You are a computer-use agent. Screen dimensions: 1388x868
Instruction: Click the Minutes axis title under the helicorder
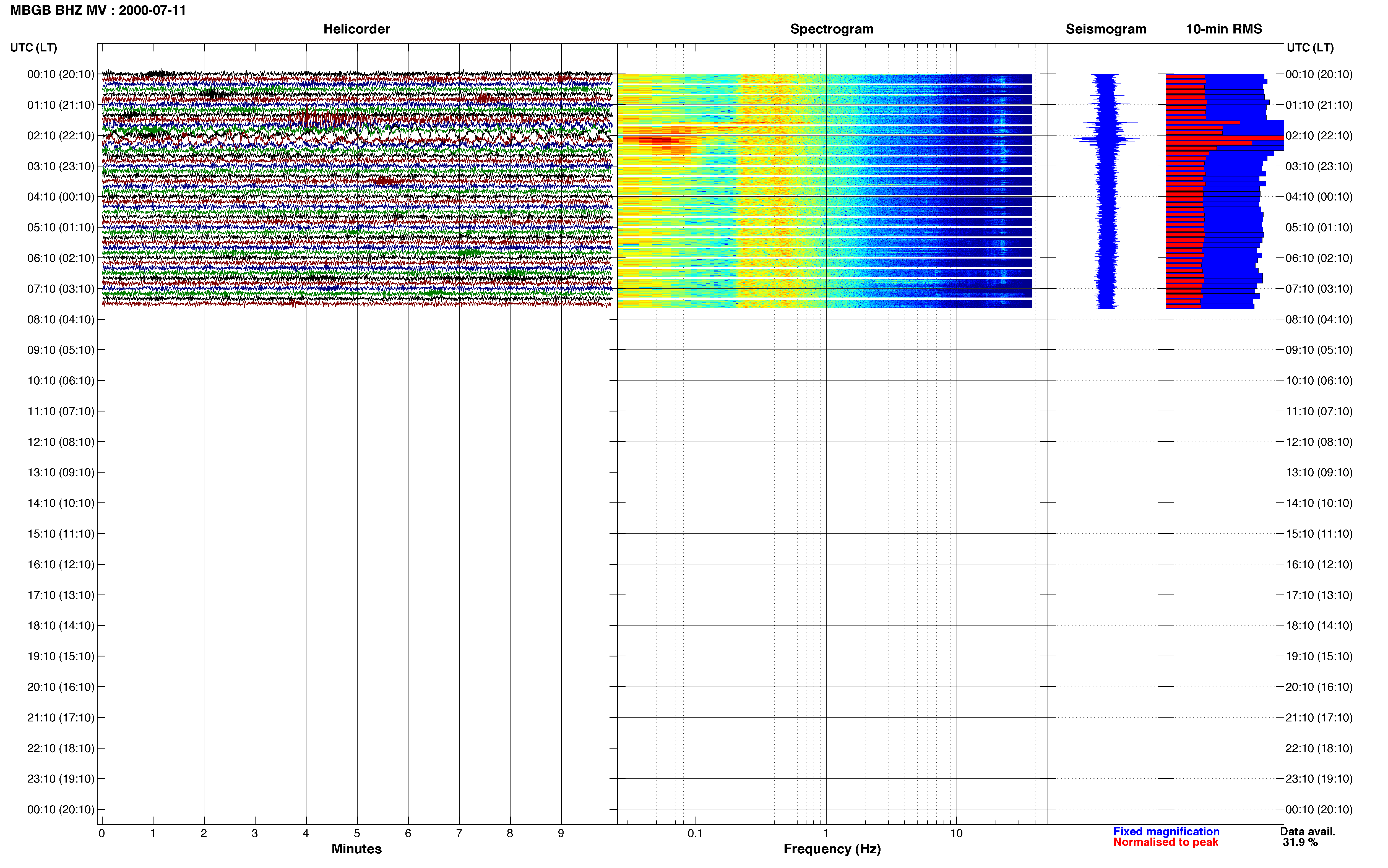(x=356, y=848)
